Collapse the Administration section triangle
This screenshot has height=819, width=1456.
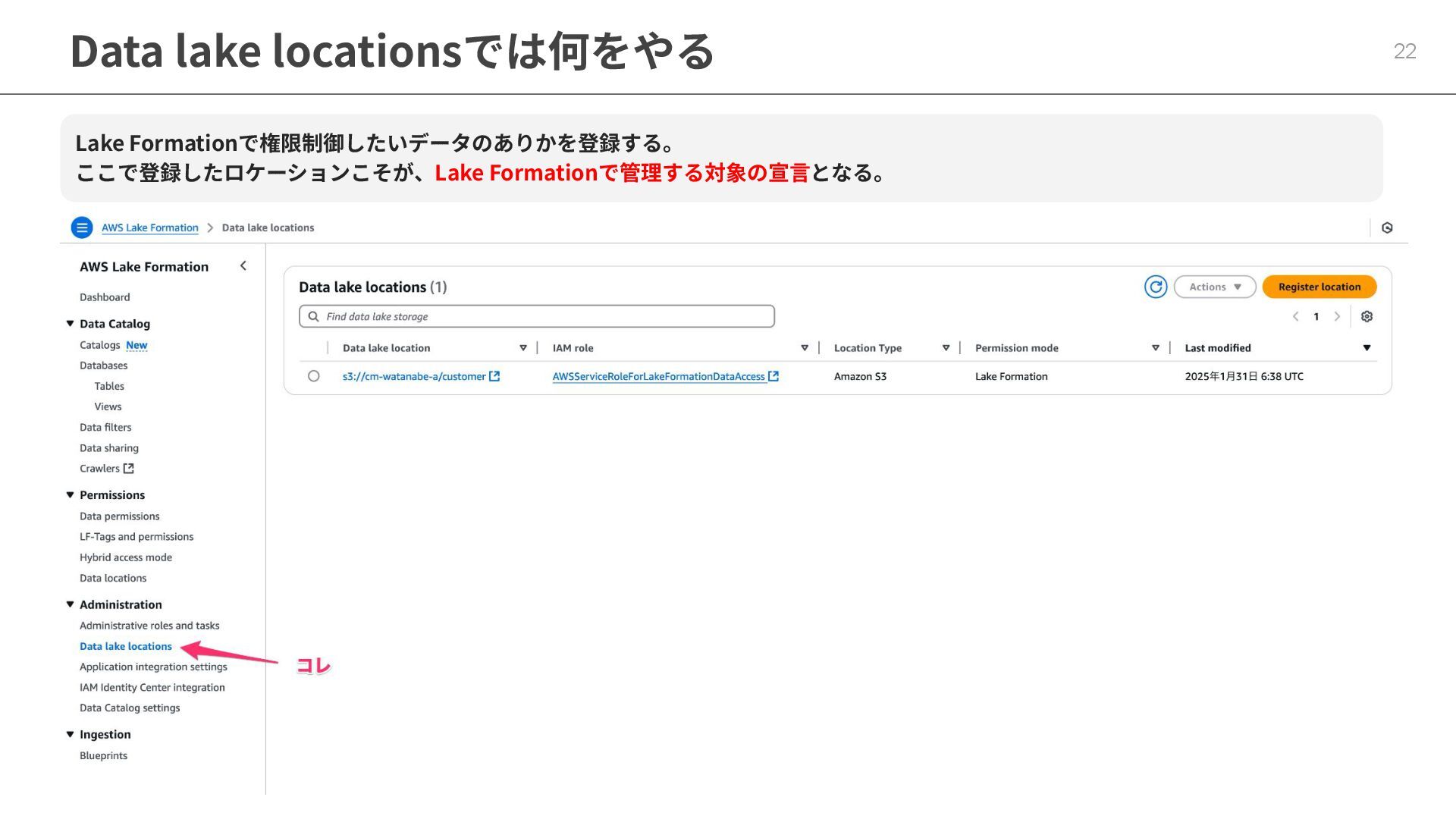[x=70, y=604]
